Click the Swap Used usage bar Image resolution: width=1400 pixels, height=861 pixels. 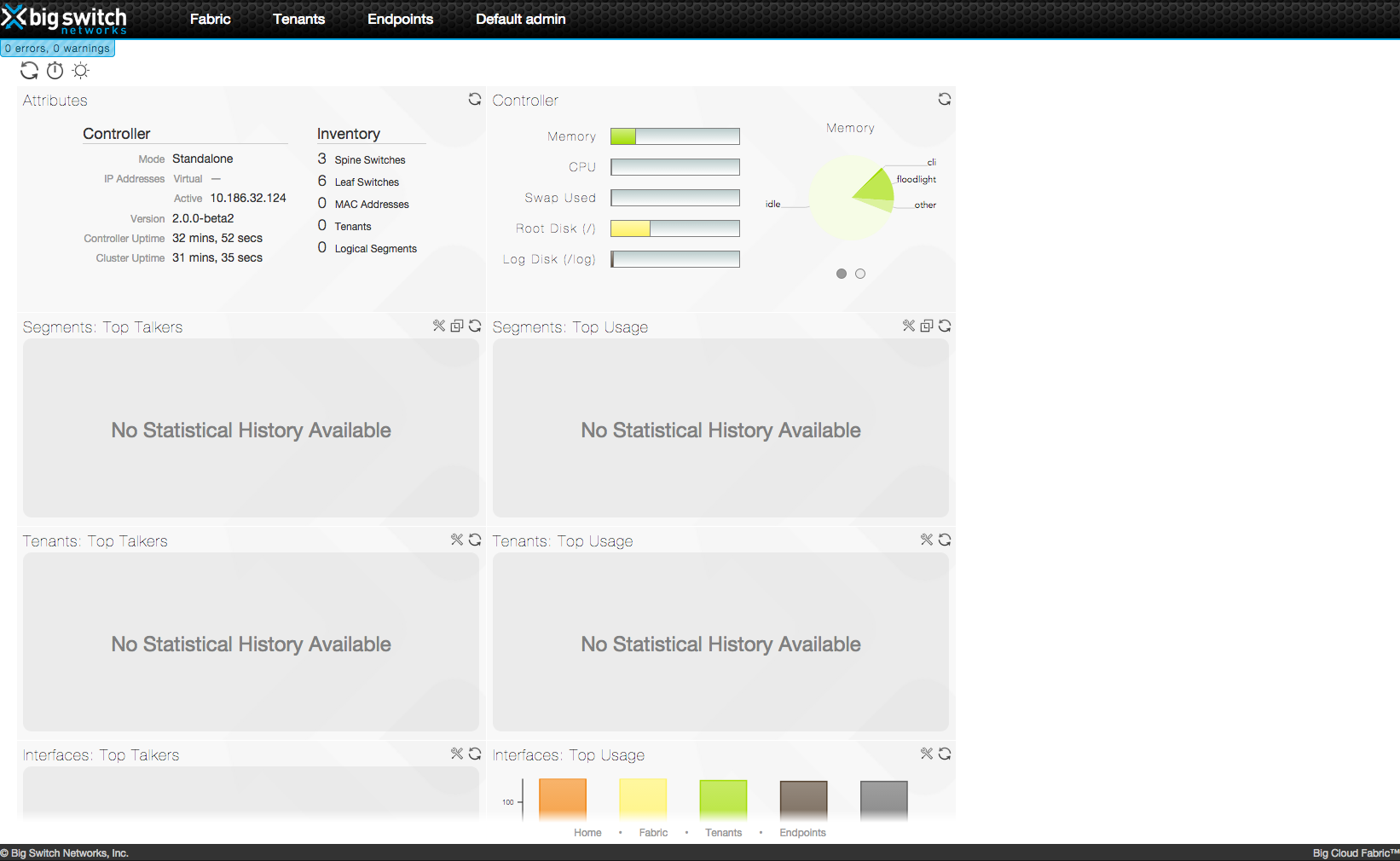[675, 198]
